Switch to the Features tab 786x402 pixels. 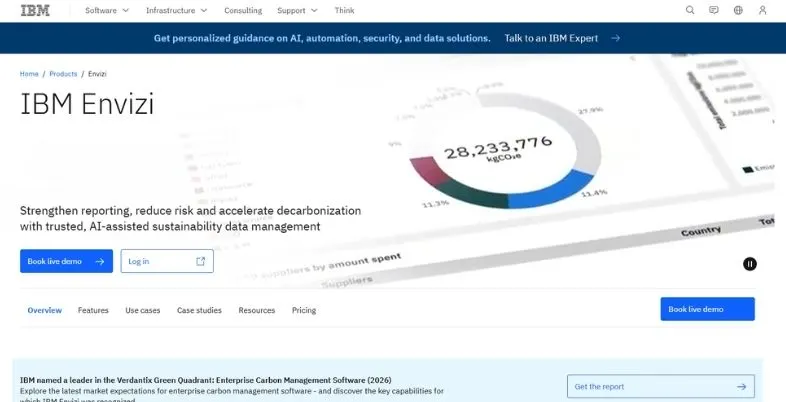coord(93,310)
